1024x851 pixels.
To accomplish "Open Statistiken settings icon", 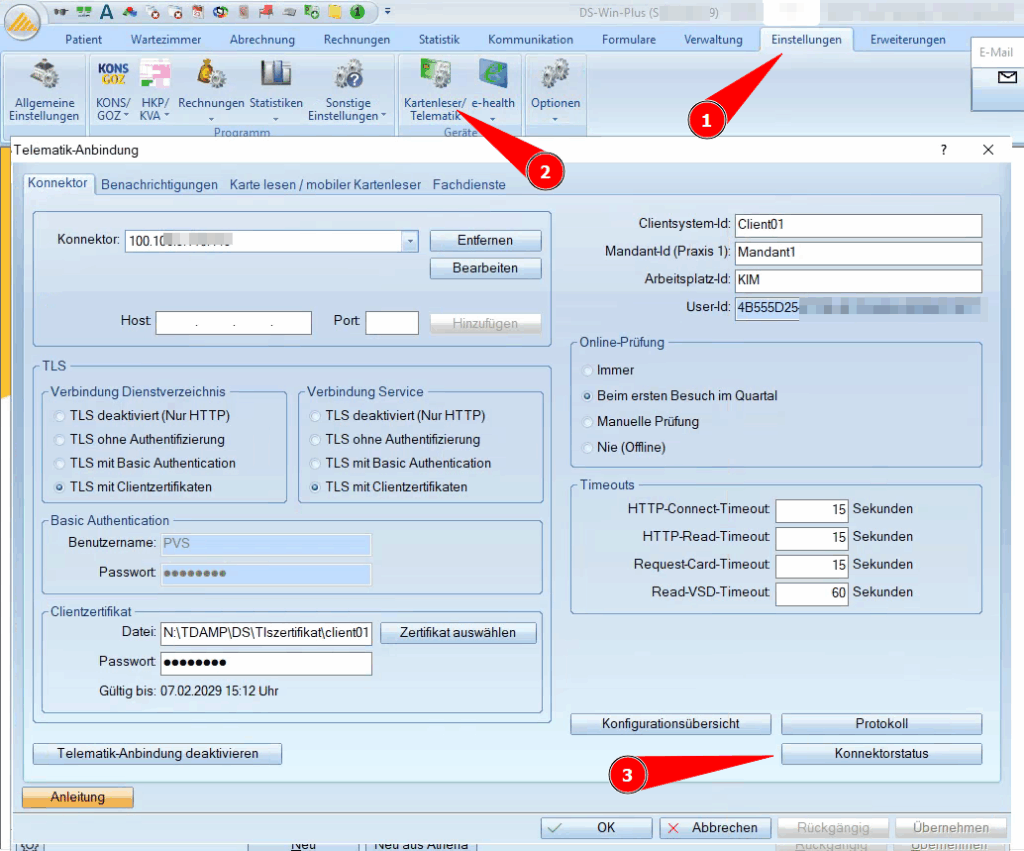I will click(275, 76).
